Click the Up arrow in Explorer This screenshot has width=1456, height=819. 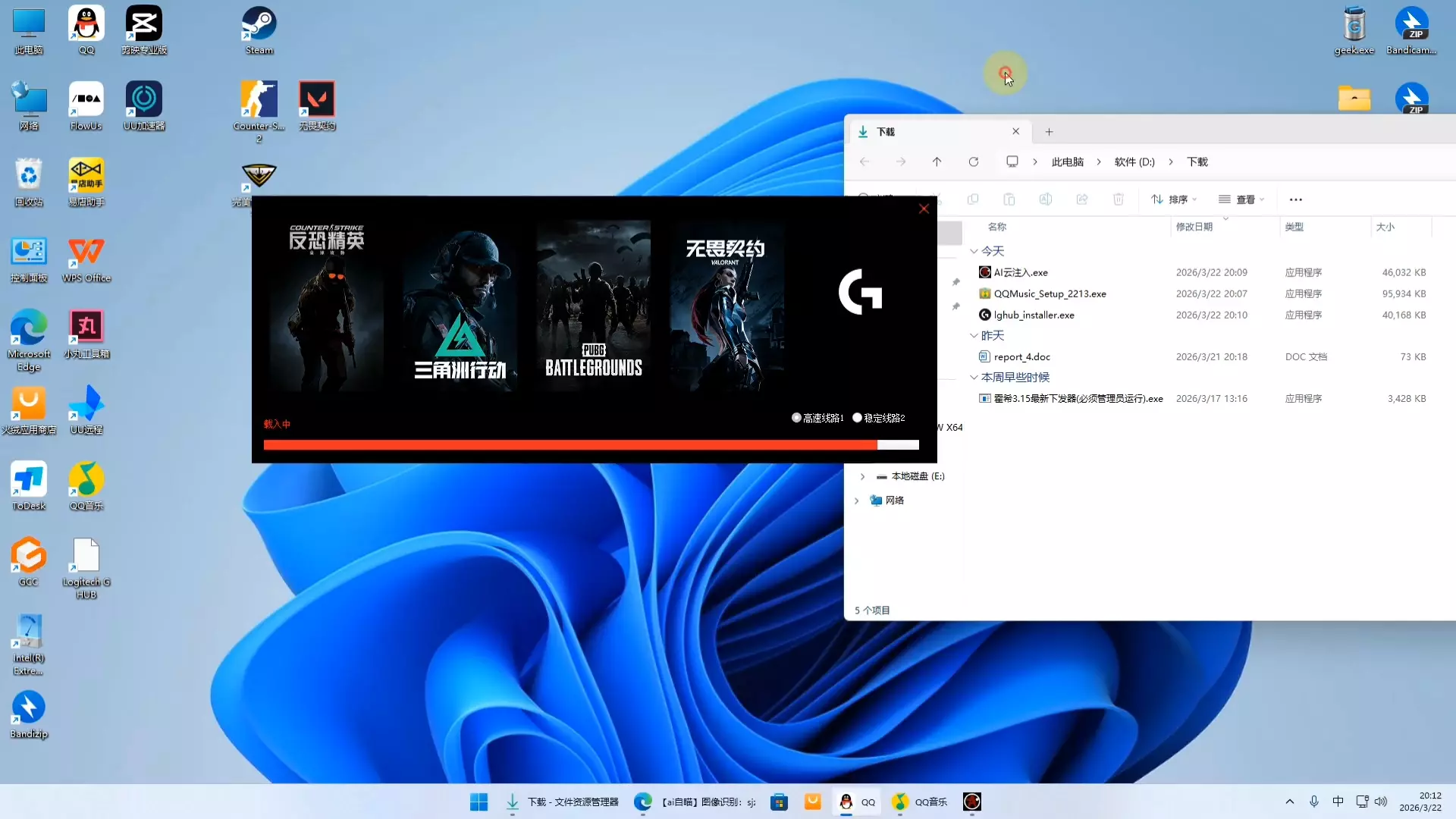click(937, 162)
